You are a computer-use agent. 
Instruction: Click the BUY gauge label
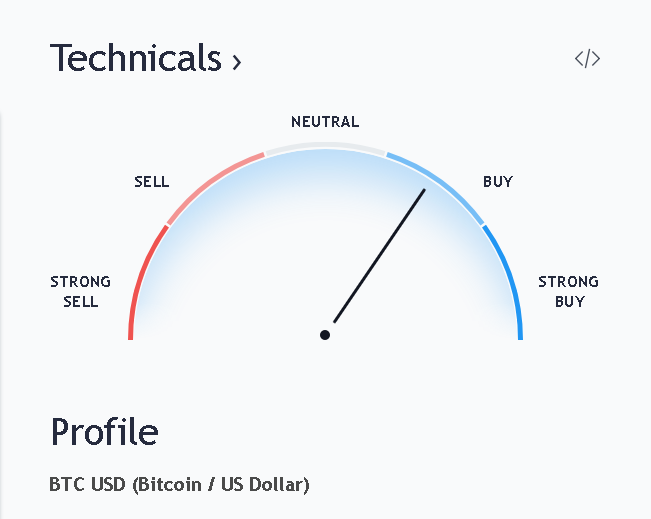point(498,182)
